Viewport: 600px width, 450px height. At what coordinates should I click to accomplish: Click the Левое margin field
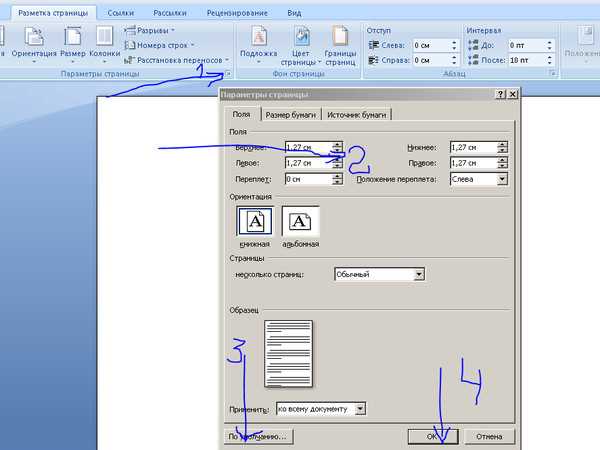click(x=308, y=163)
